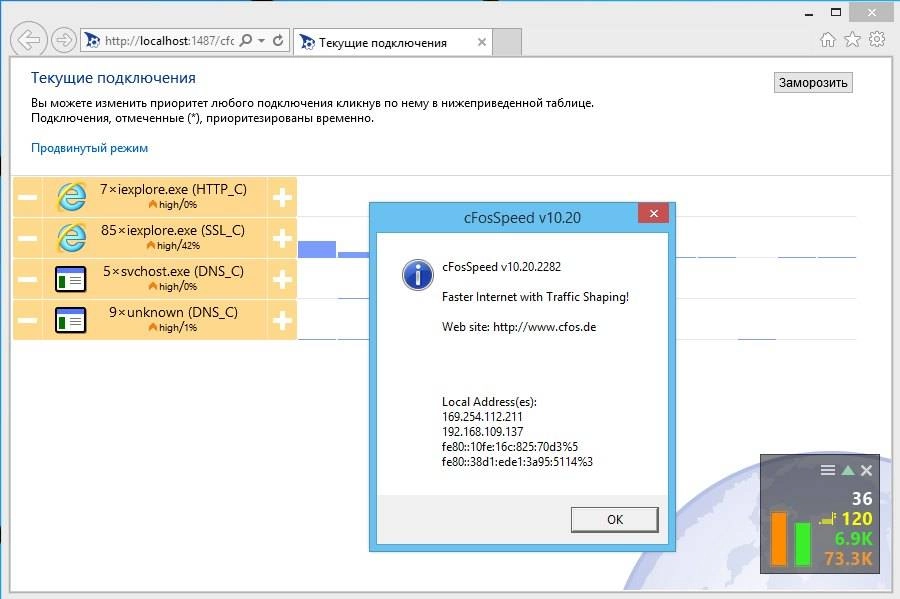Click the blue traffic bar of SSL_C row
This screenshot has width=900, height=599.
(317, 249)
